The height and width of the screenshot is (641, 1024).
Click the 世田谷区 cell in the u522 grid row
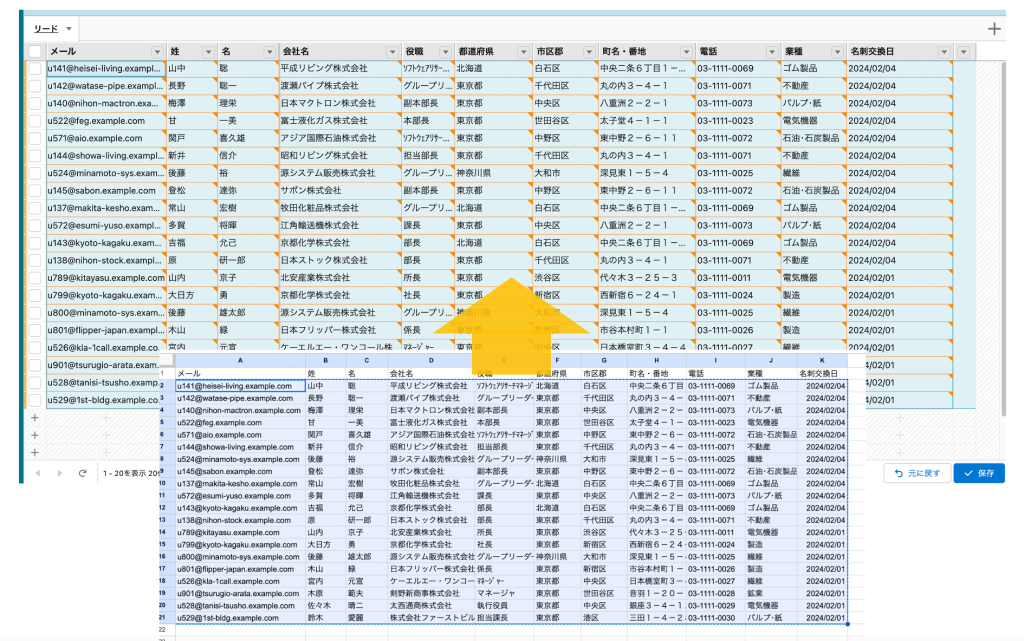(x=565, y=121)
